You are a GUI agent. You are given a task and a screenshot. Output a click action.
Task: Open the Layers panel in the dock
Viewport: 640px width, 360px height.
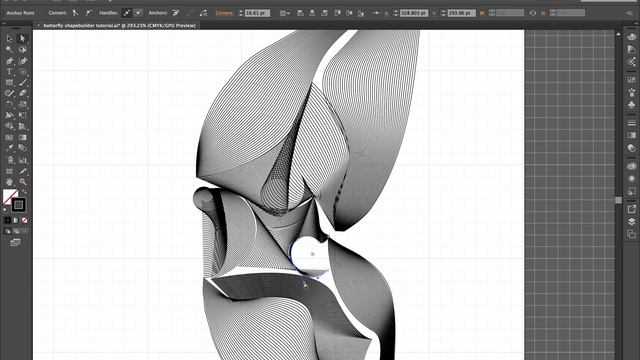point(631,221)
